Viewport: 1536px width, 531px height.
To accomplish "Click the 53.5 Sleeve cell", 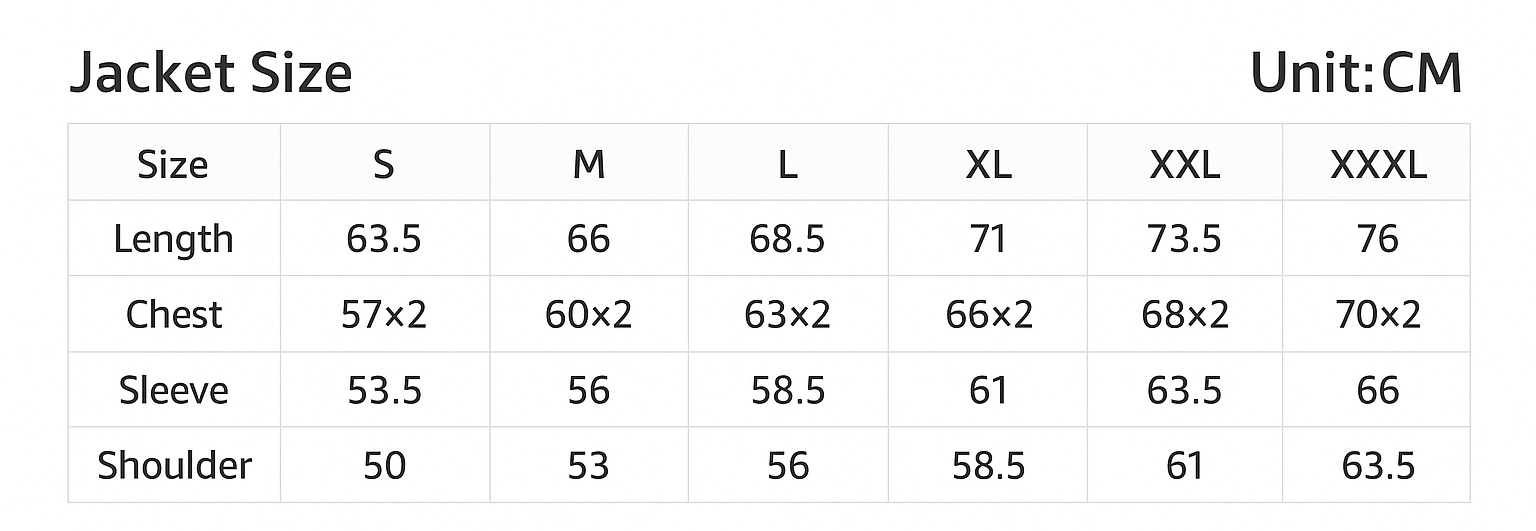I will pos(384,390).
